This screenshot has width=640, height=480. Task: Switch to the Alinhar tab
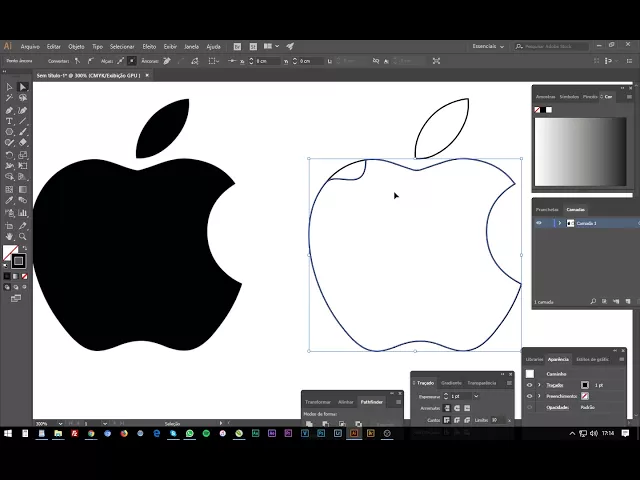[x=345, y=402]
